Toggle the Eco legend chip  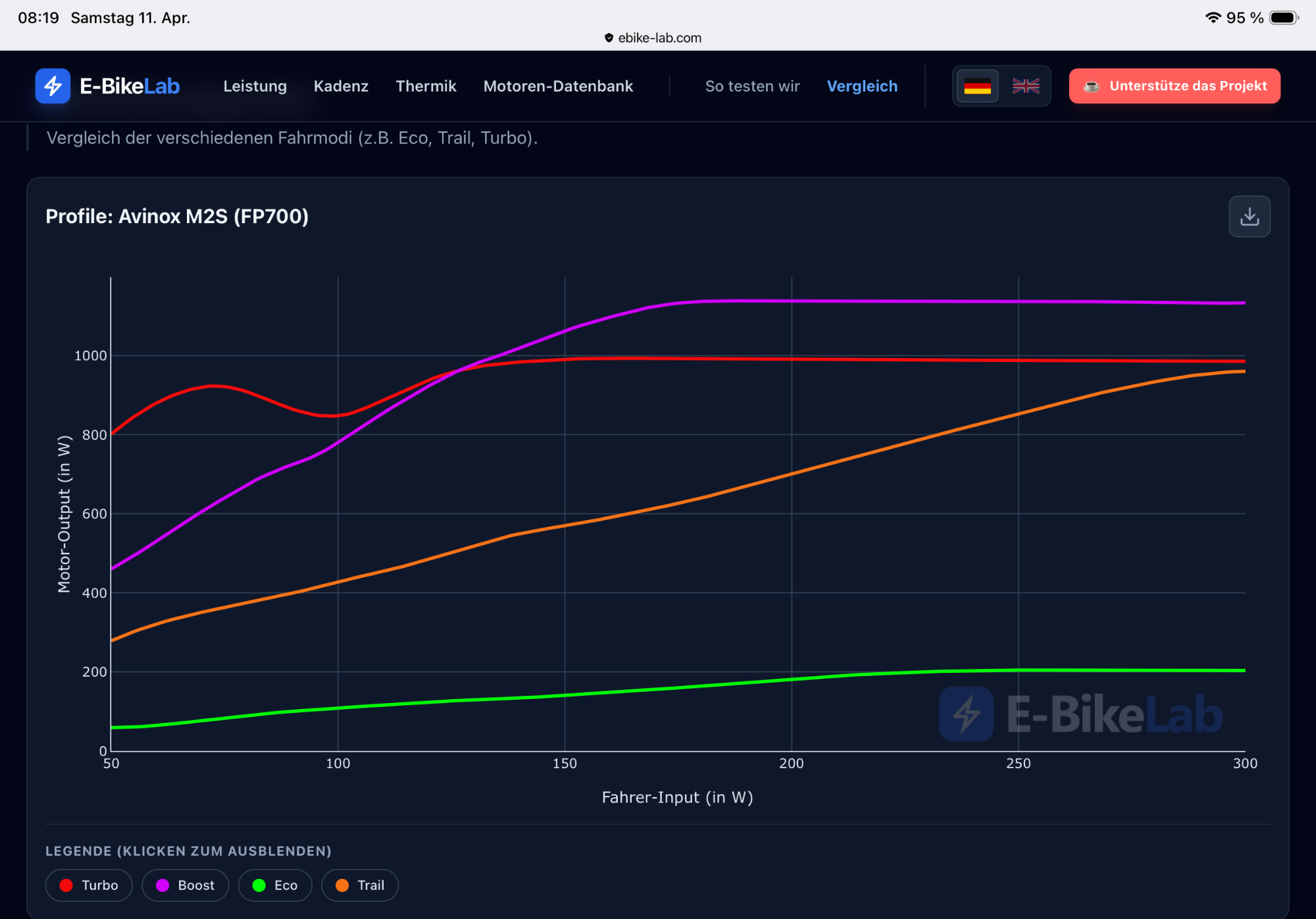pos(275,885)
